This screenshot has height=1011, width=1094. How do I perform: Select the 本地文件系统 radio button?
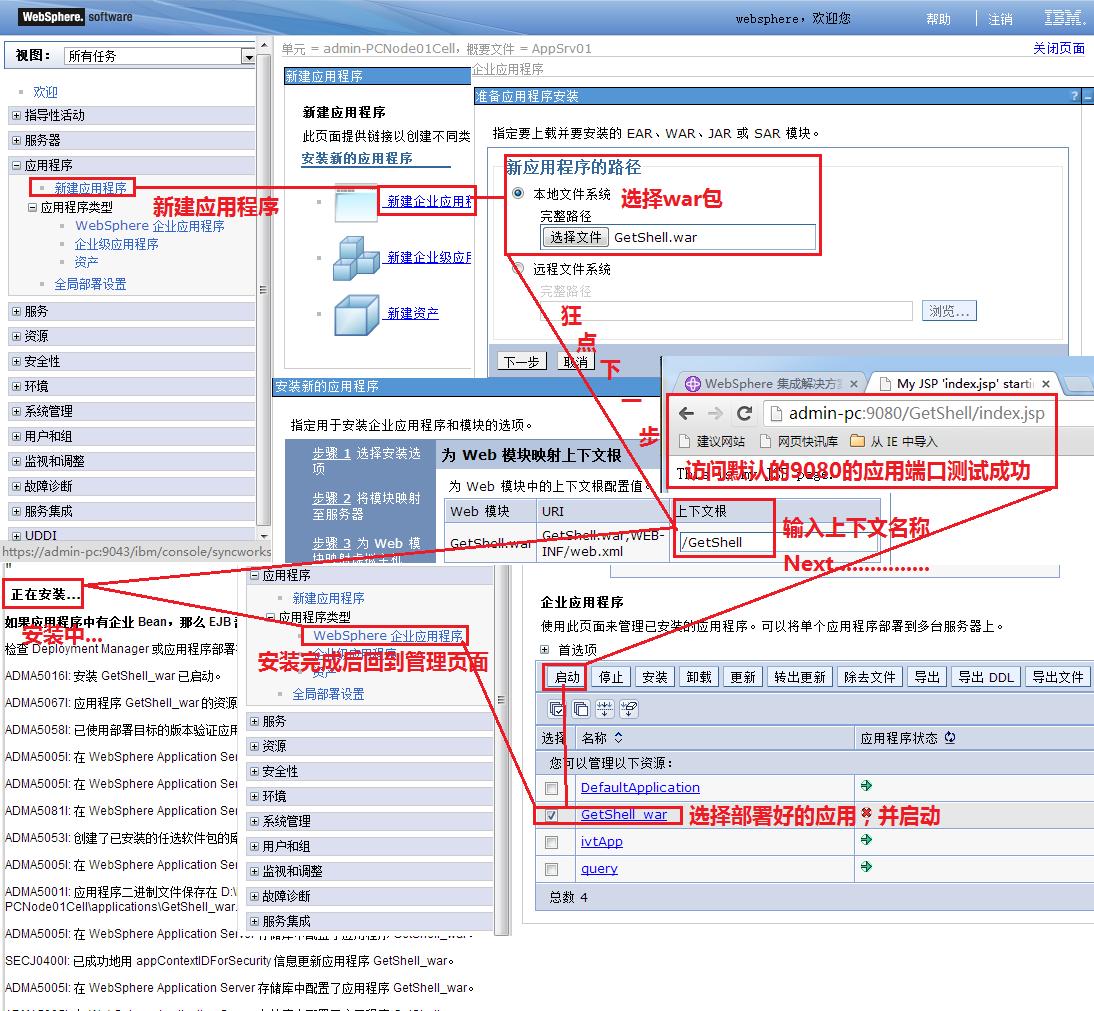(x=518, y=193)
